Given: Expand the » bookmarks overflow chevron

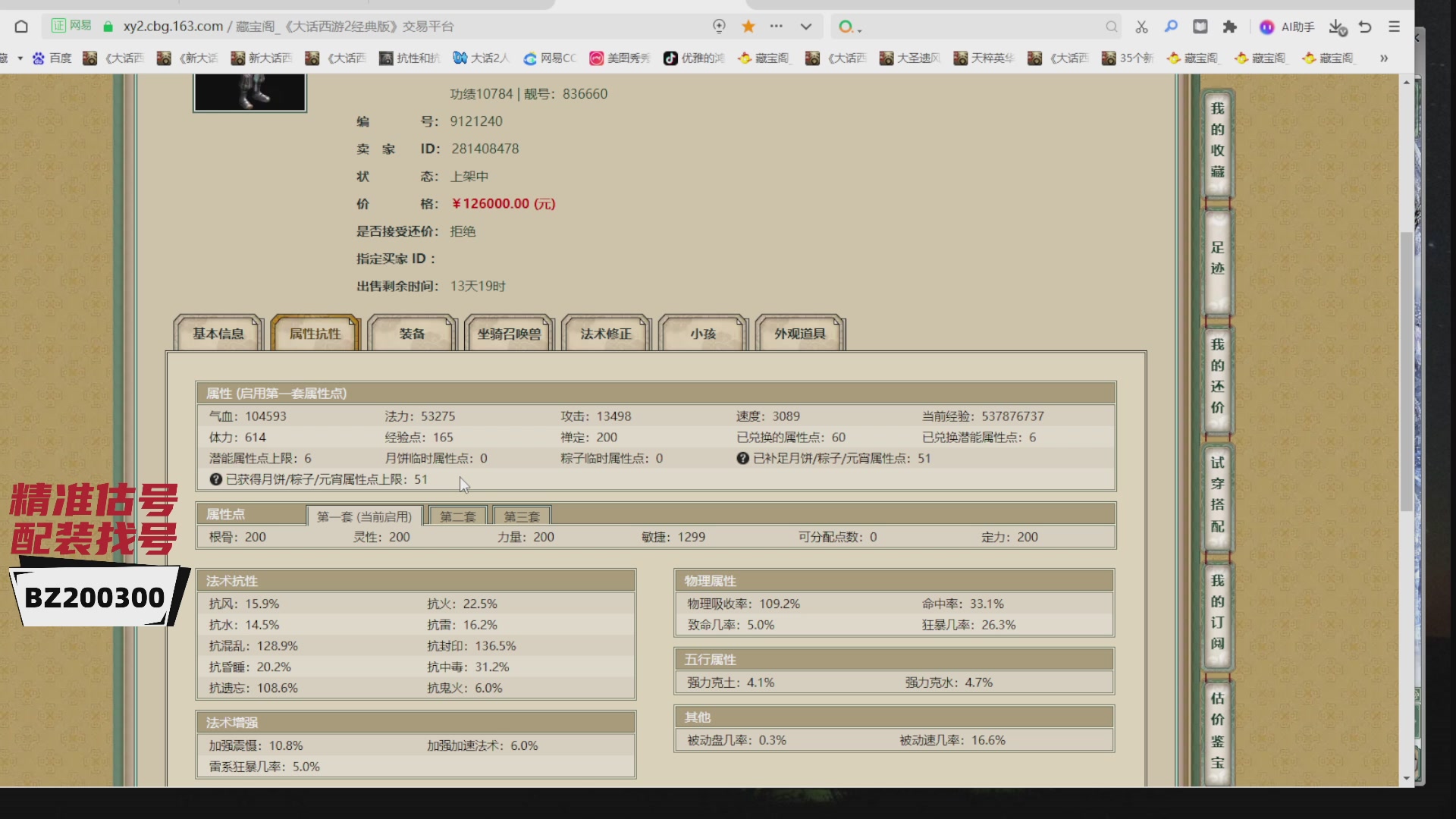Looking at the screenshot, I should click(1385, 58).
